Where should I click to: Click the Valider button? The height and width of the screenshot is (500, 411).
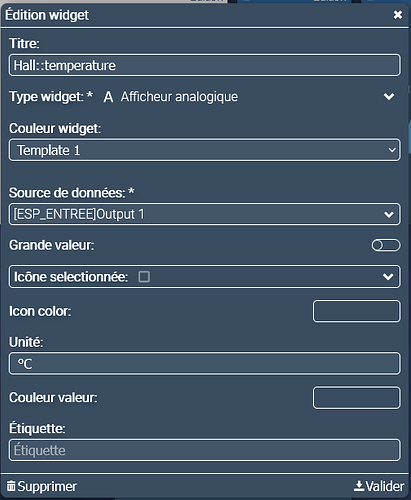pyautogui.click(x=379, y=486)
